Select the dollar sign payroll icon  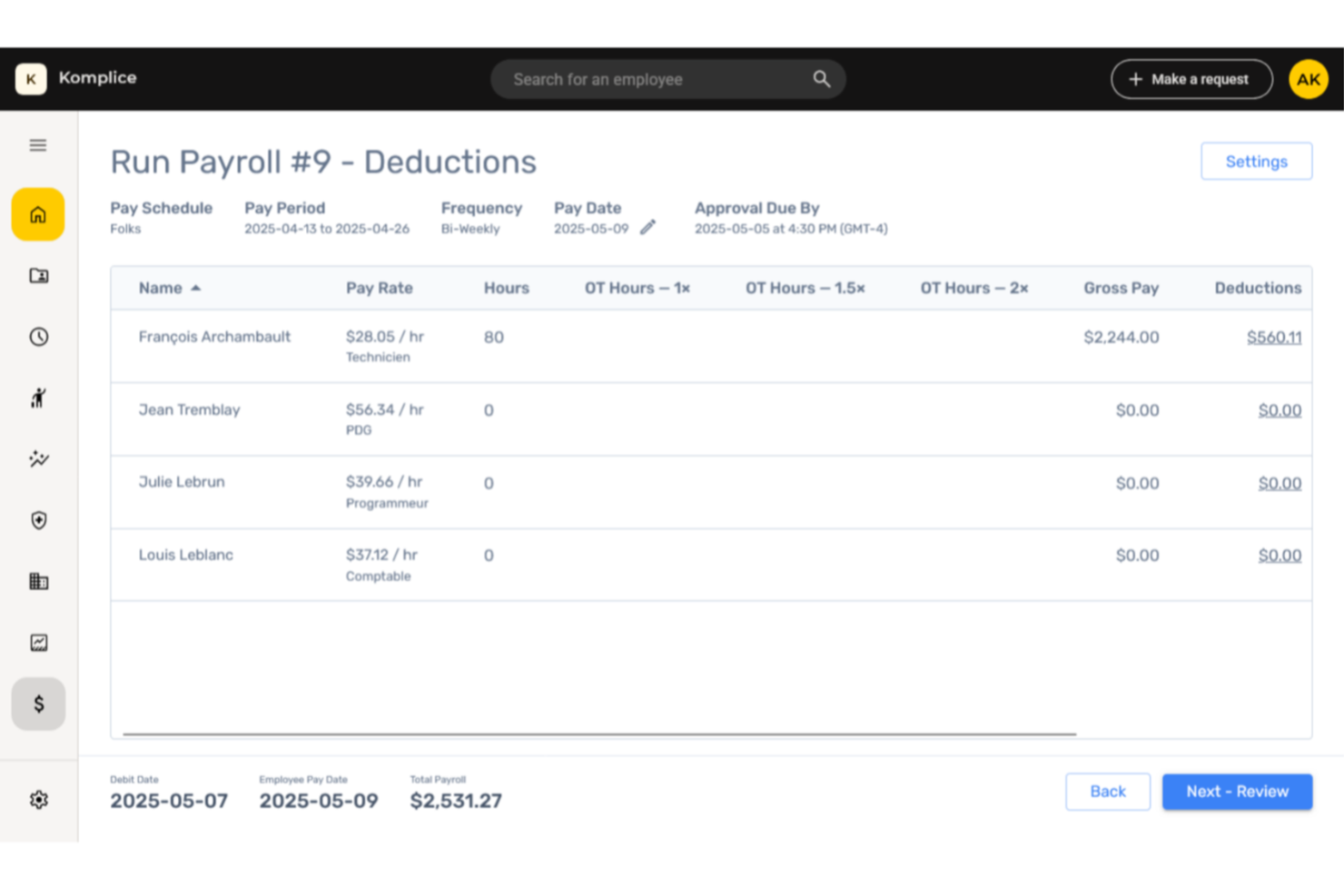tap(38, 704)
